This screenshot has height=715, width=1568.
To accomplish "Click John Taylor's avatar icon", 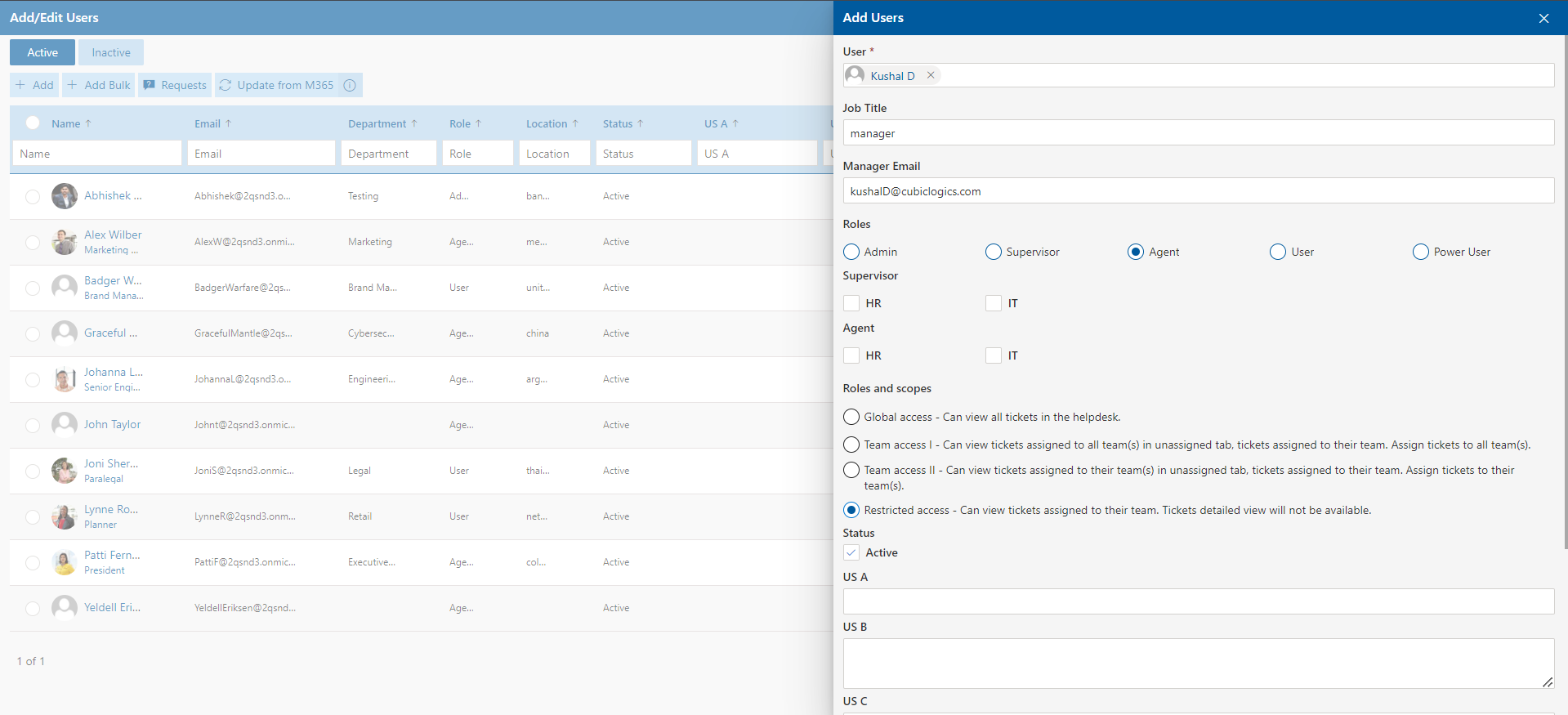I will pyautogui.click(x=65, y=425).
